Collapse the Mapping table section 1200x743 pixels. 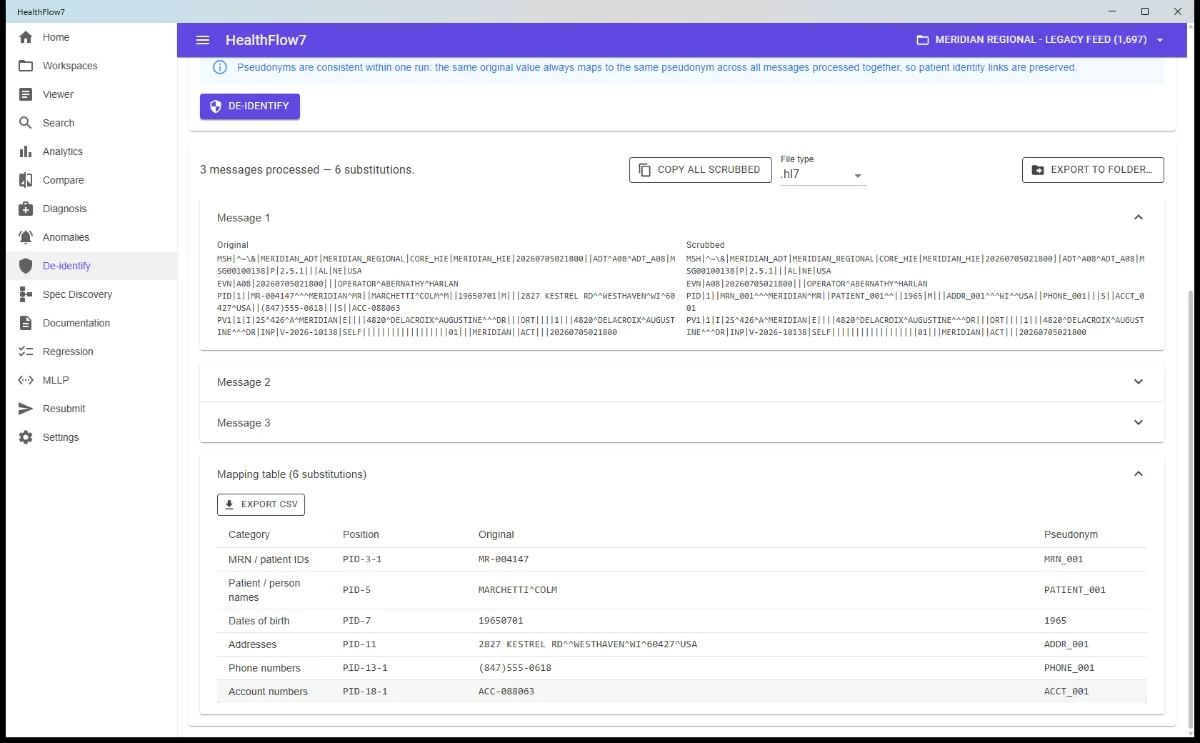coord(1138,474)
